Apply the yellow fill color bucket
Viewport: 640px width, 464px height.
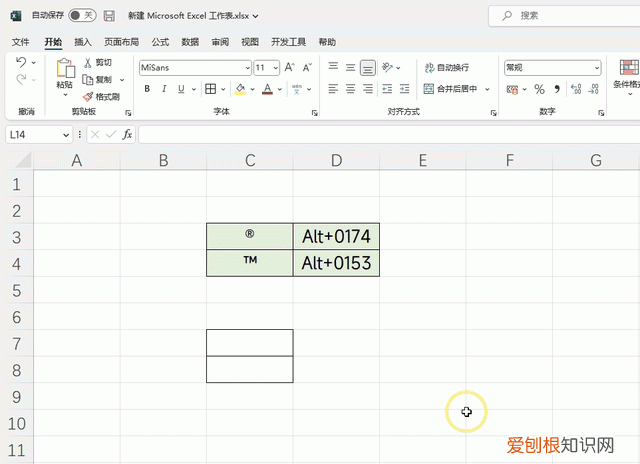coord(240,89)
